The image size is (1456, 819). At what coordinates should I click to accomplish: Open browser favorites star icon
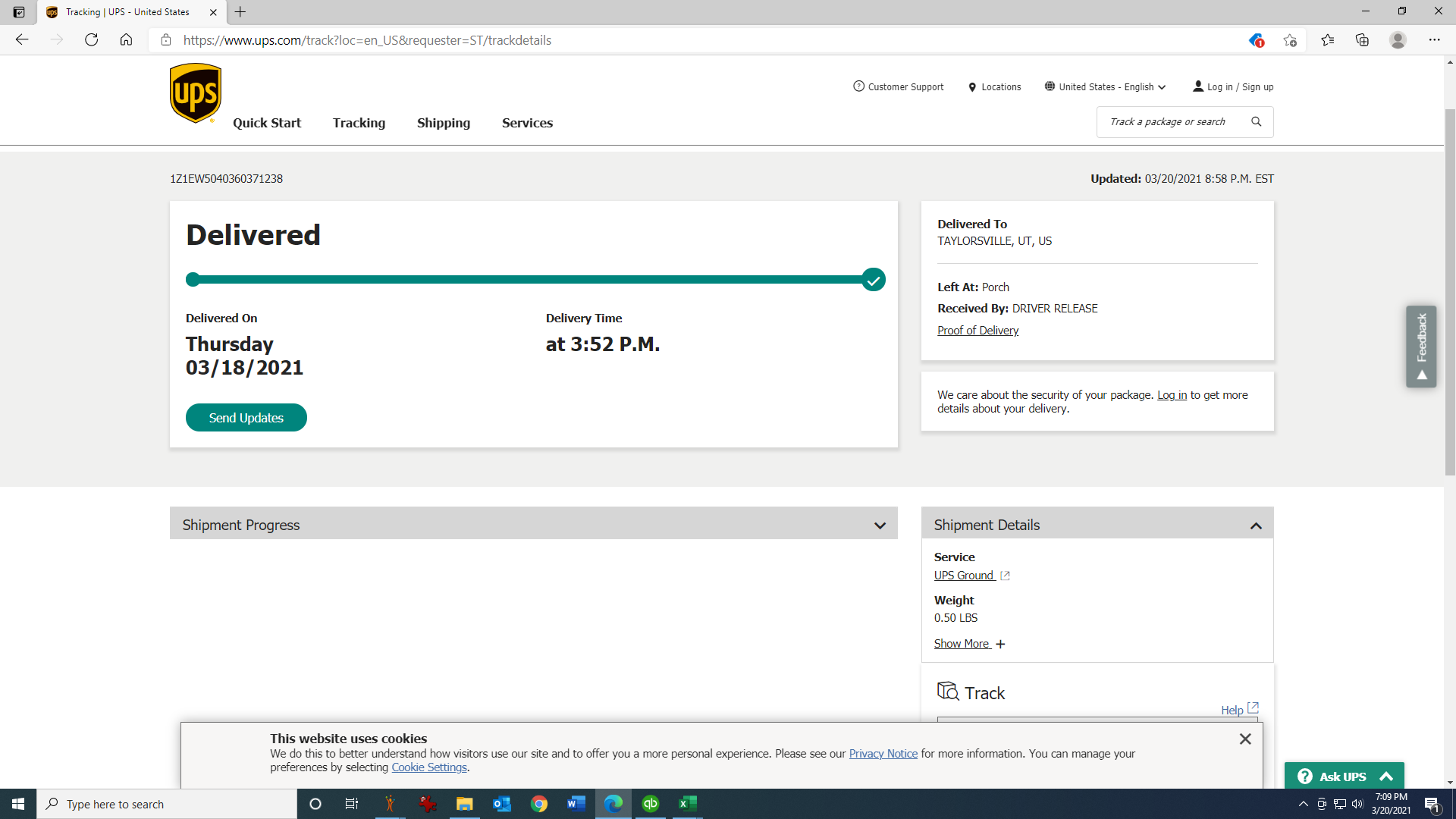1327,40
